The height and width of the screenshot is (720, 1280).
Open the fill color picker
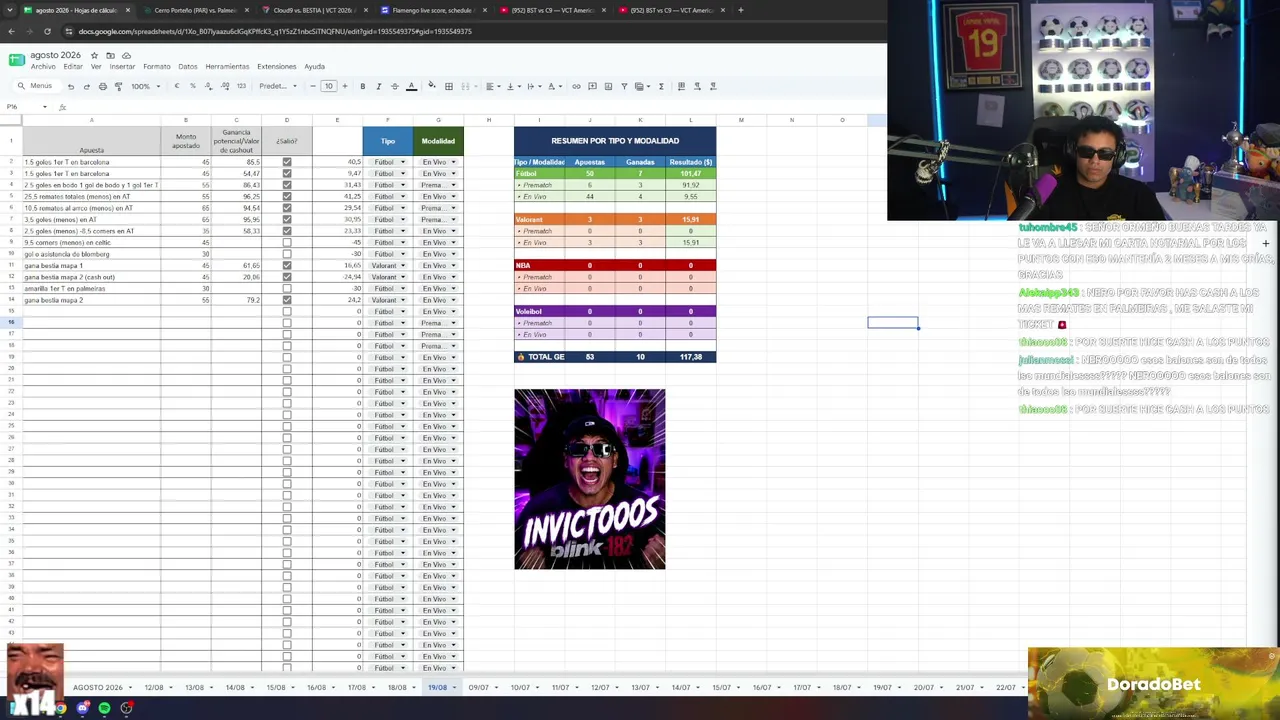click(x=431, y=86)
